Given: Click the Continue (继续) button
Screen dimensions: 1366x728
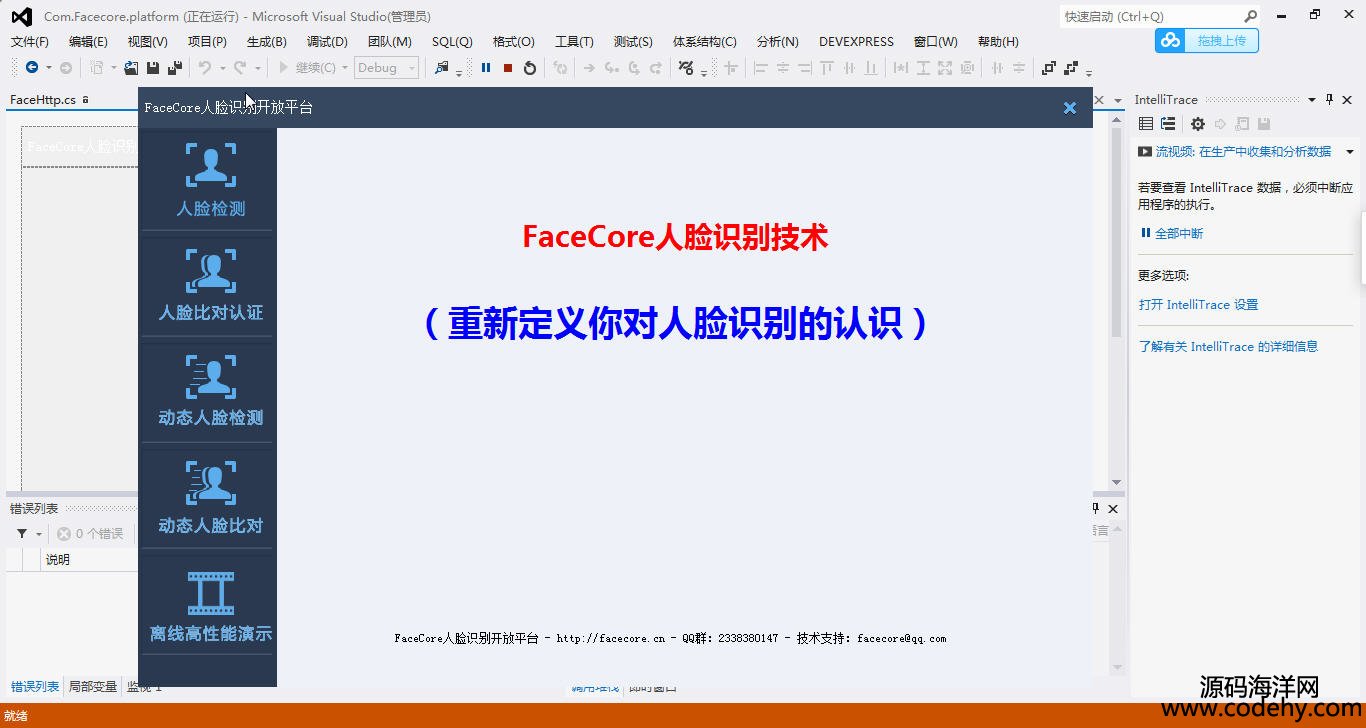Looking at the screenshot, I should point(307,68).
